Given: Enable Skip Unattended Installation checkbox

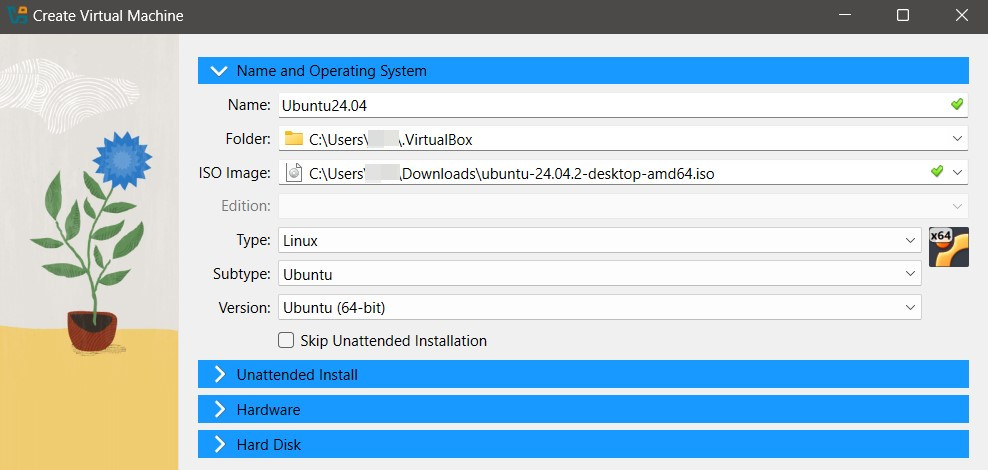Looking at the screenshot, I should [x=286, y=341].
